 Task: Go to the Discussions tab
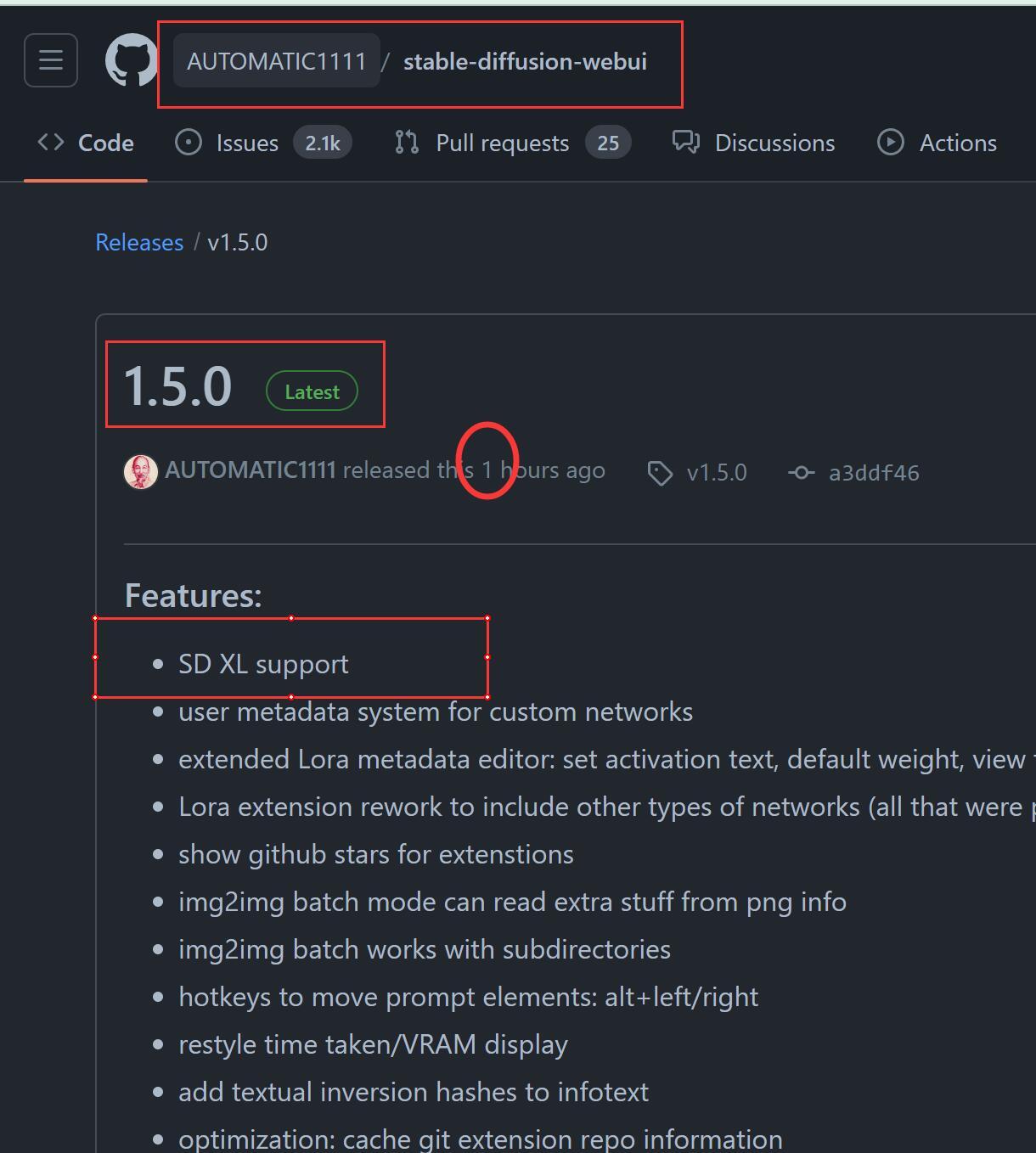pyautogui.click(x=754, y=143)
